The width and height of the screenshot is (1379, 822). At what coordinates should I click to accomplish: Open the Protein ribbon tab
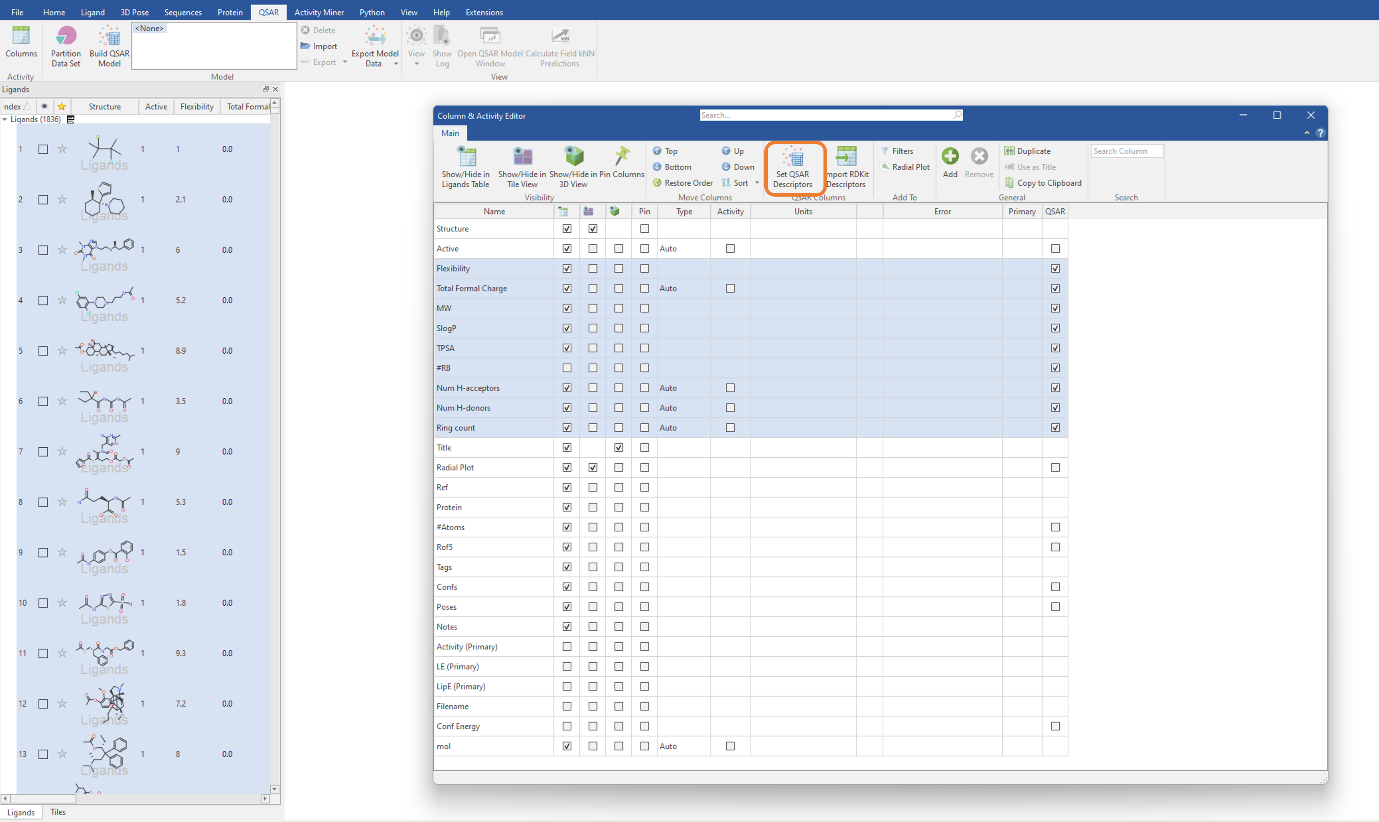(230, 12)
